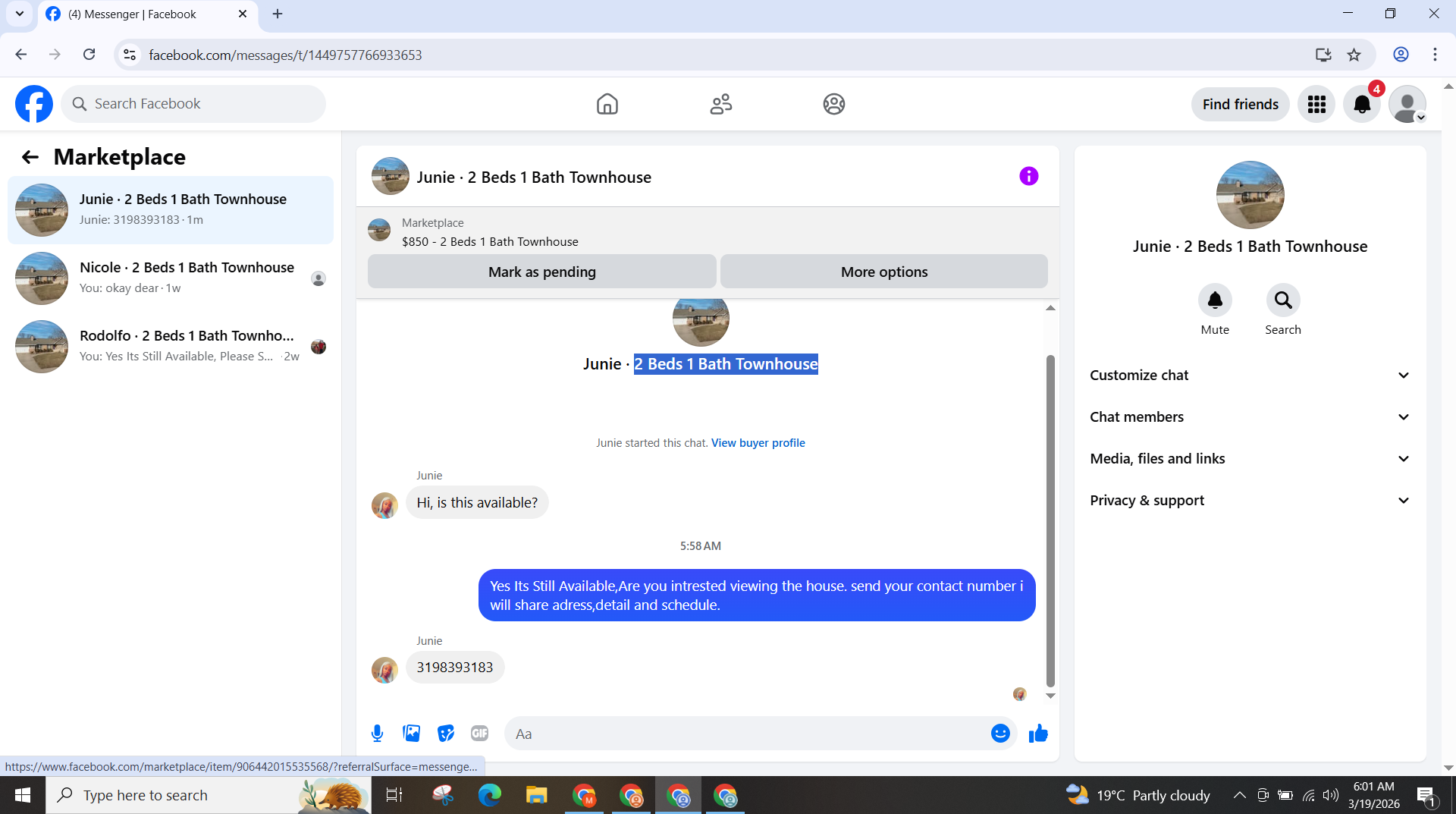This screenshot has height=814, width=1456.
Task: Open the notifications bell with badge
Action: 1362,104
